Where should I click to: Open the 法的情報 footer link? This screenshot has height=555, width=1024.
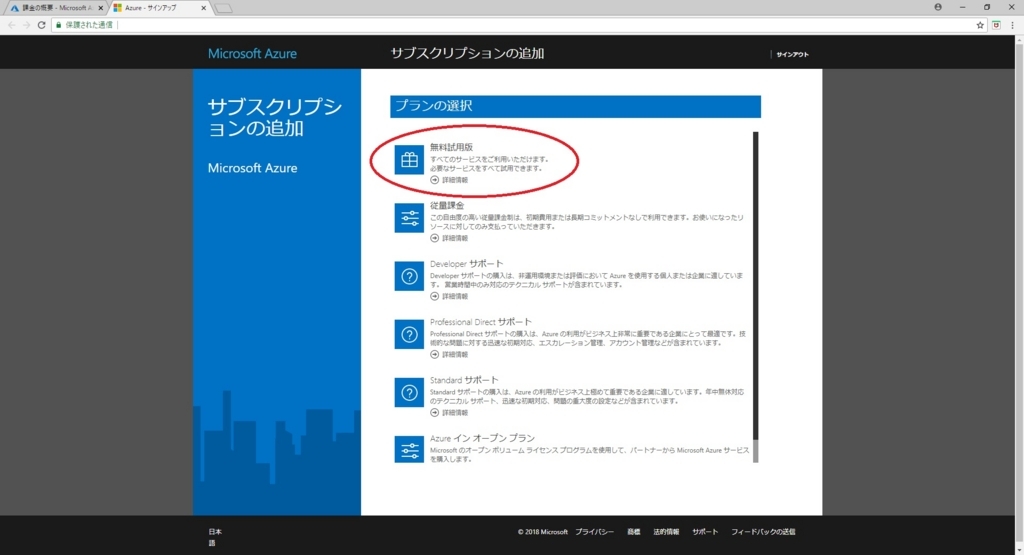(666, 531)
